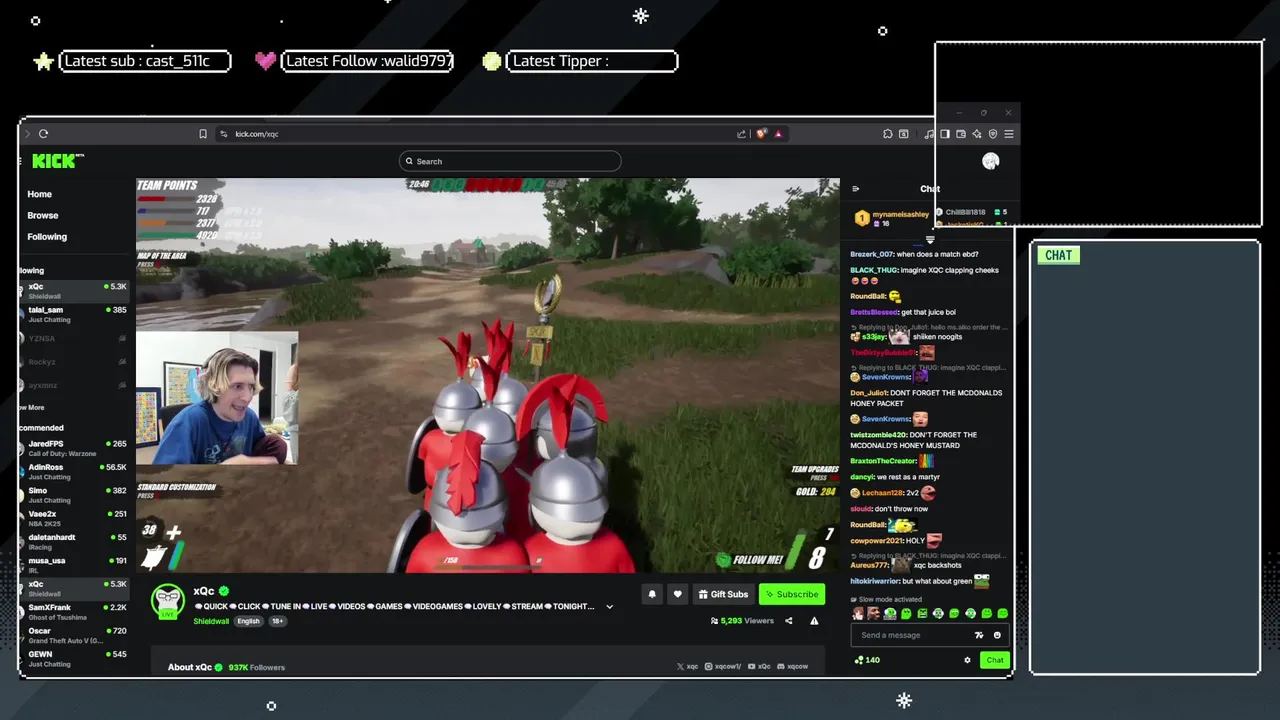Open the 7TV emote menu icon
Image resolution: width=1280 pixels, height=720 pixels.
[x=979, y=635]
